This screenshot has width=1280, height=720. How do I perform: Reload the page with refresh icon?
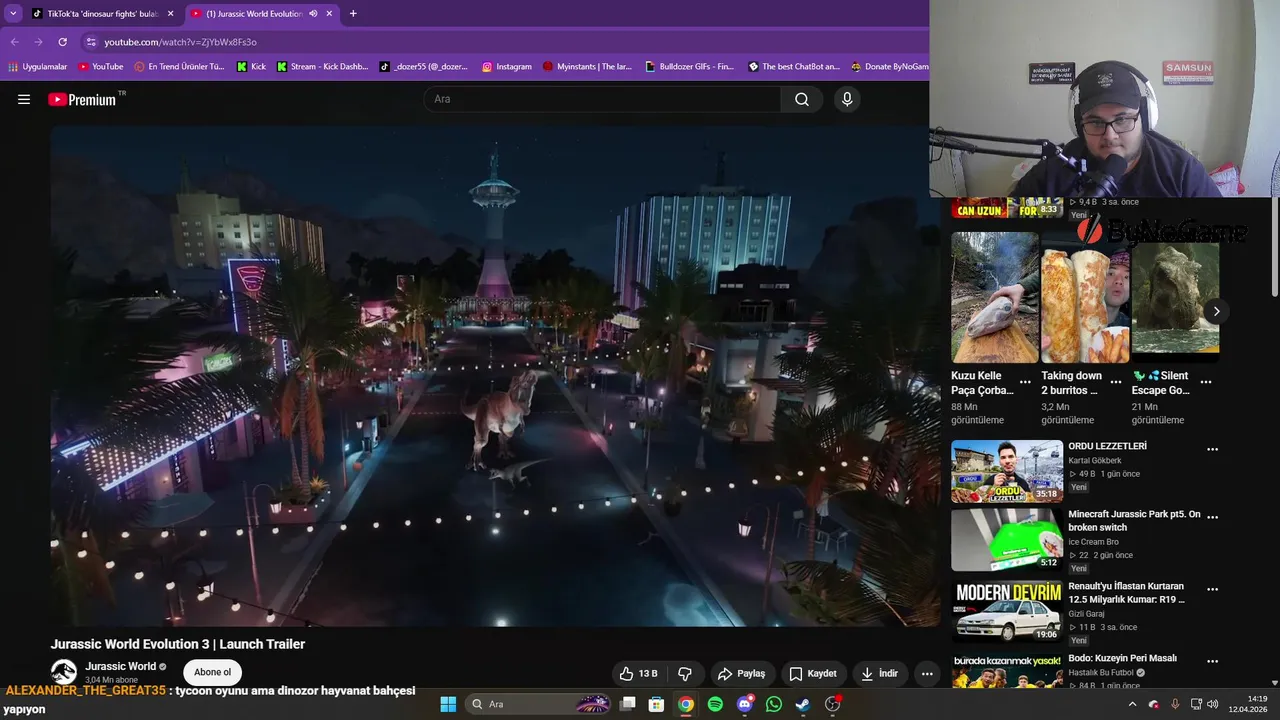[62, 42]
